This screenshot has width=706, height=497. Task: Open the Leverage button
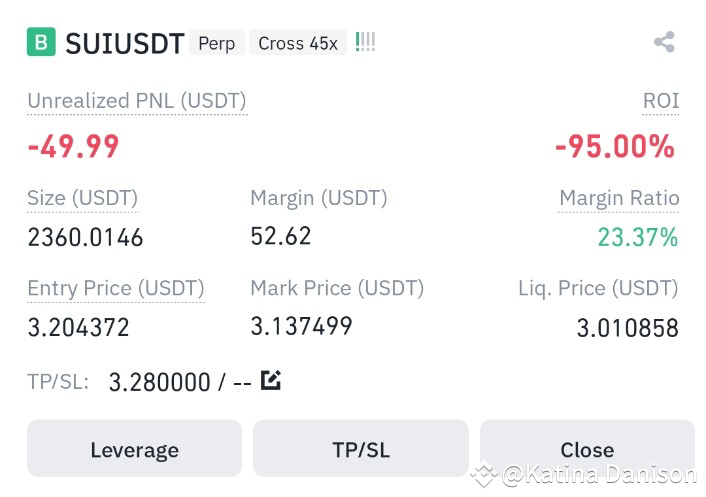click(134, 448)
